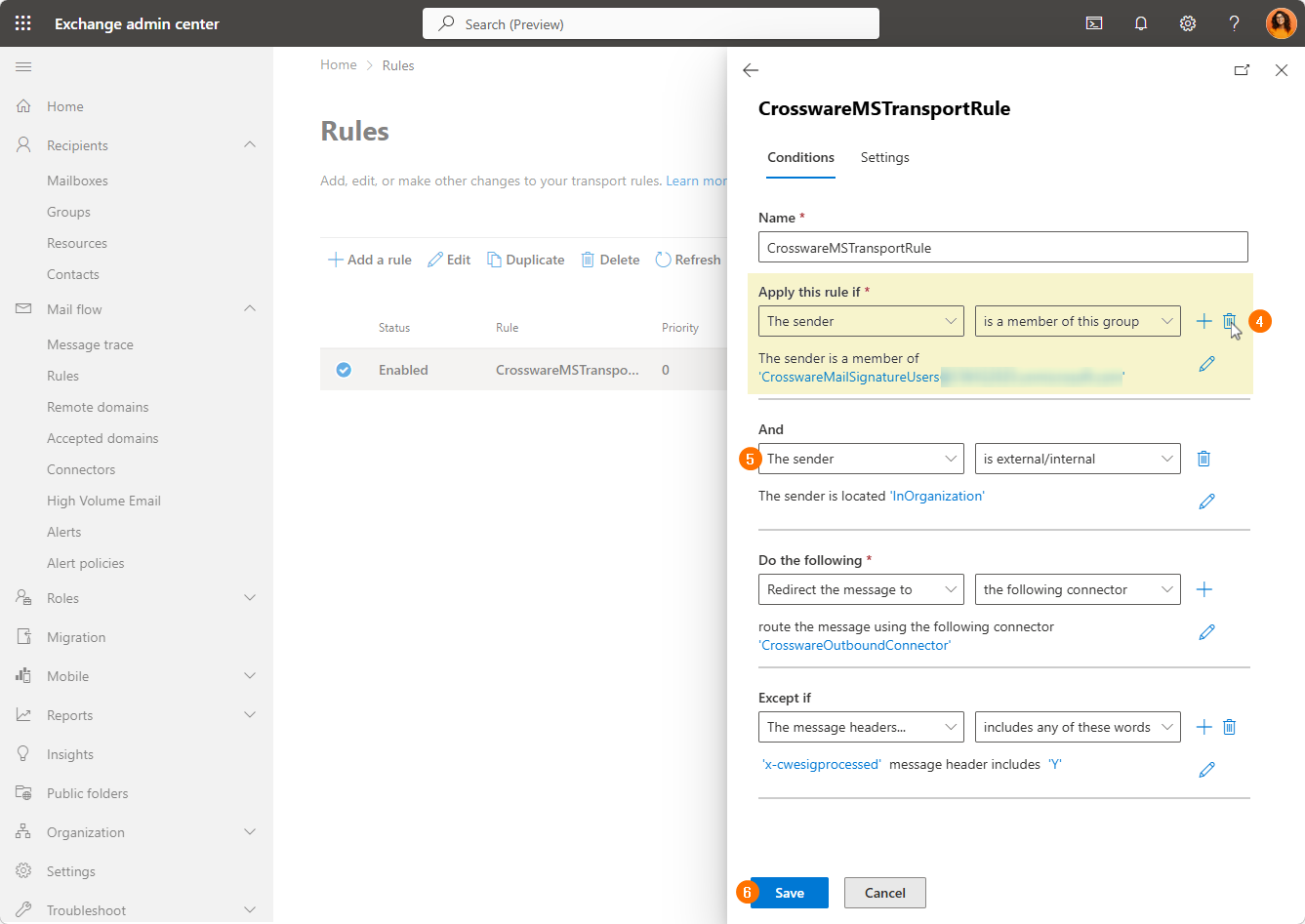Refresh the rules list
Image resolution: width=1305 pixels, height=924 pixels.
688,260
